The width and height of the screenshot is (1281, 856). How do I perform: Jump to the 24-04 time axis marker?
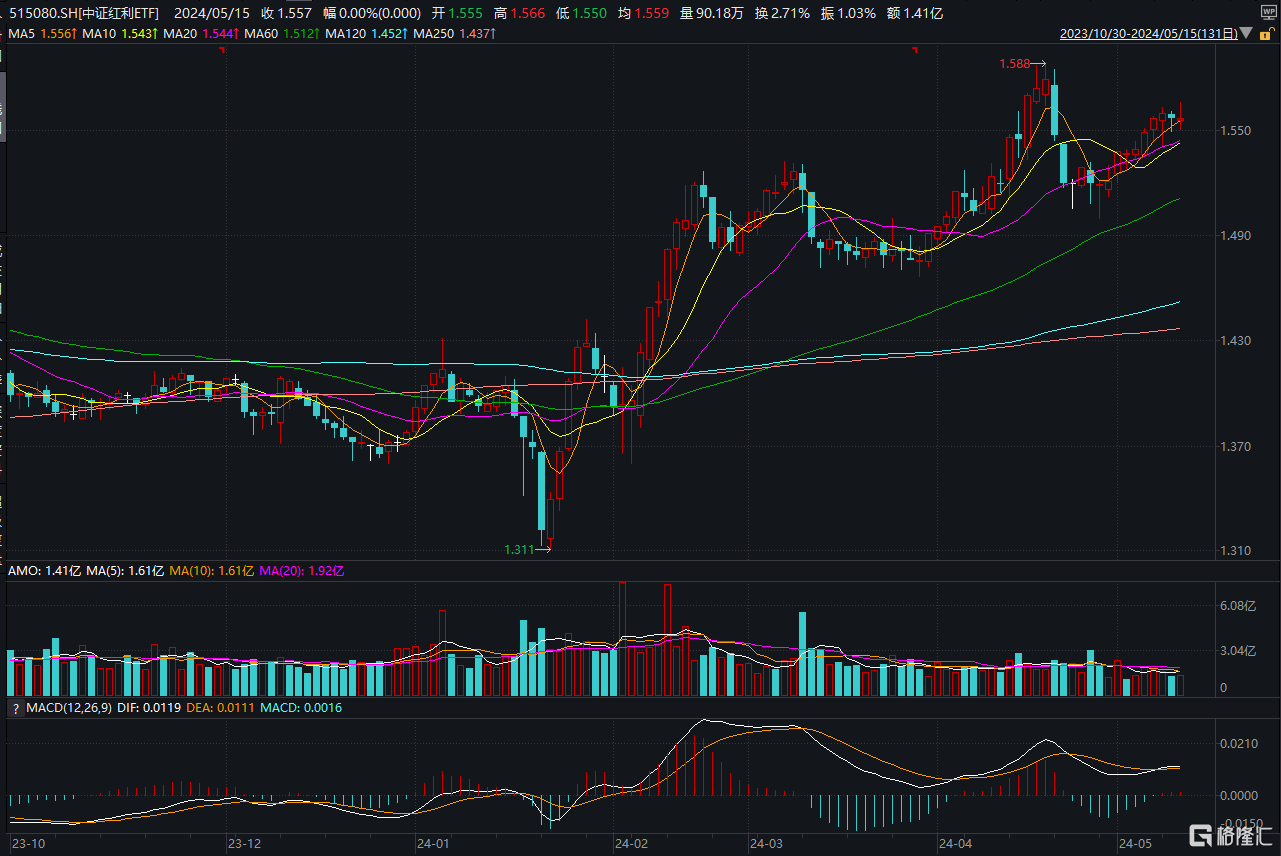tap(956, 845)
